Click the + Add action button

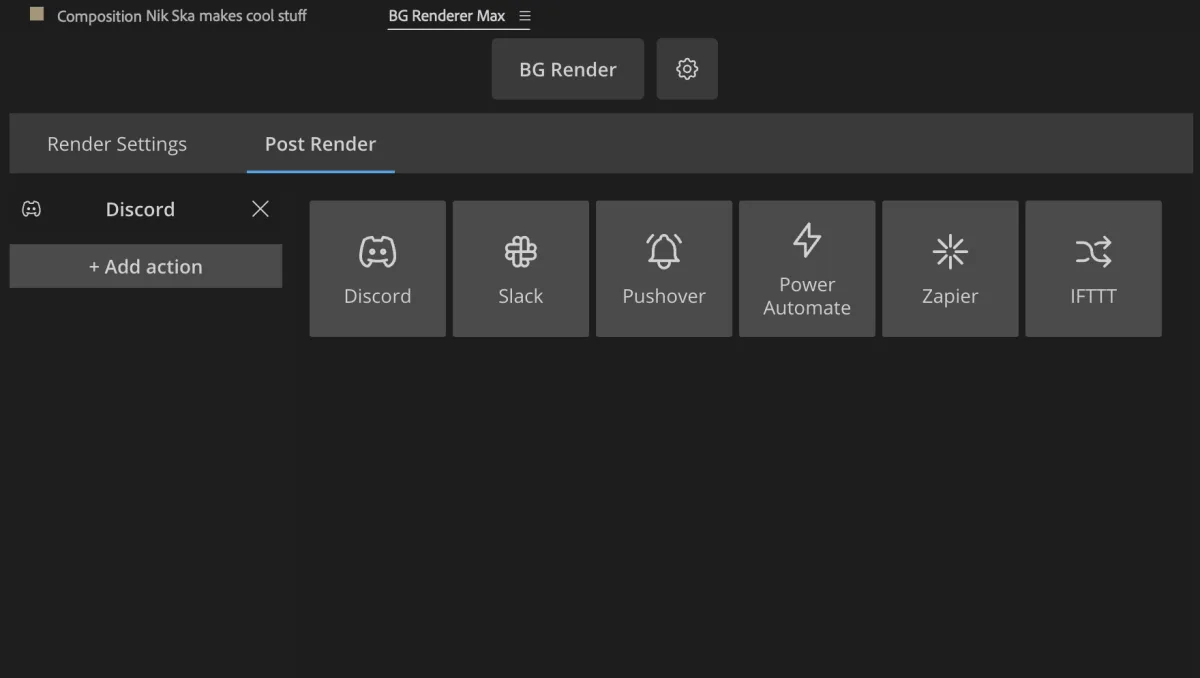click(x=146, y=267)
